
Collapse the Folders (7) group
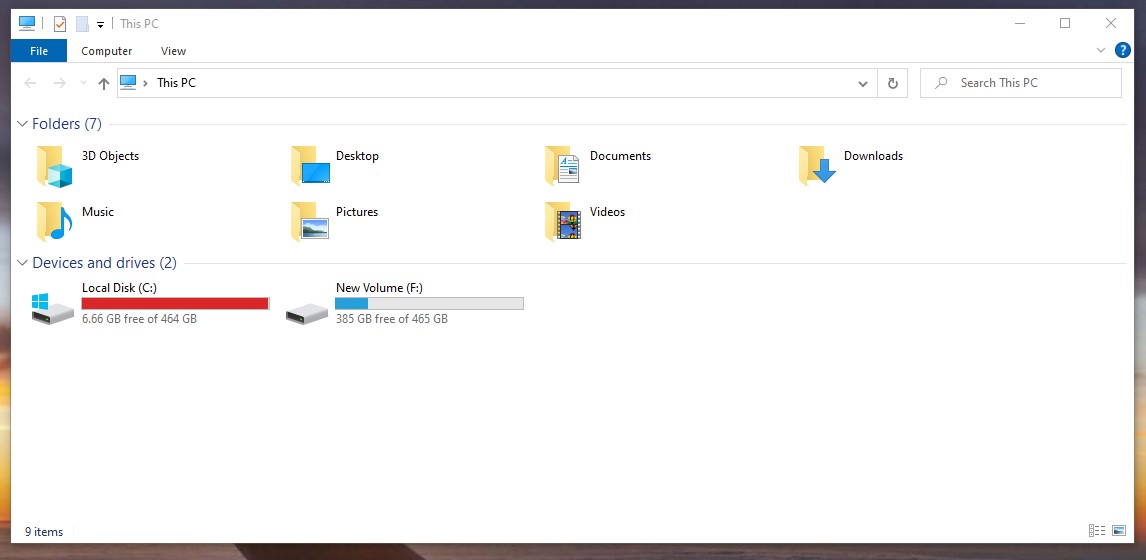coord(23,124)
